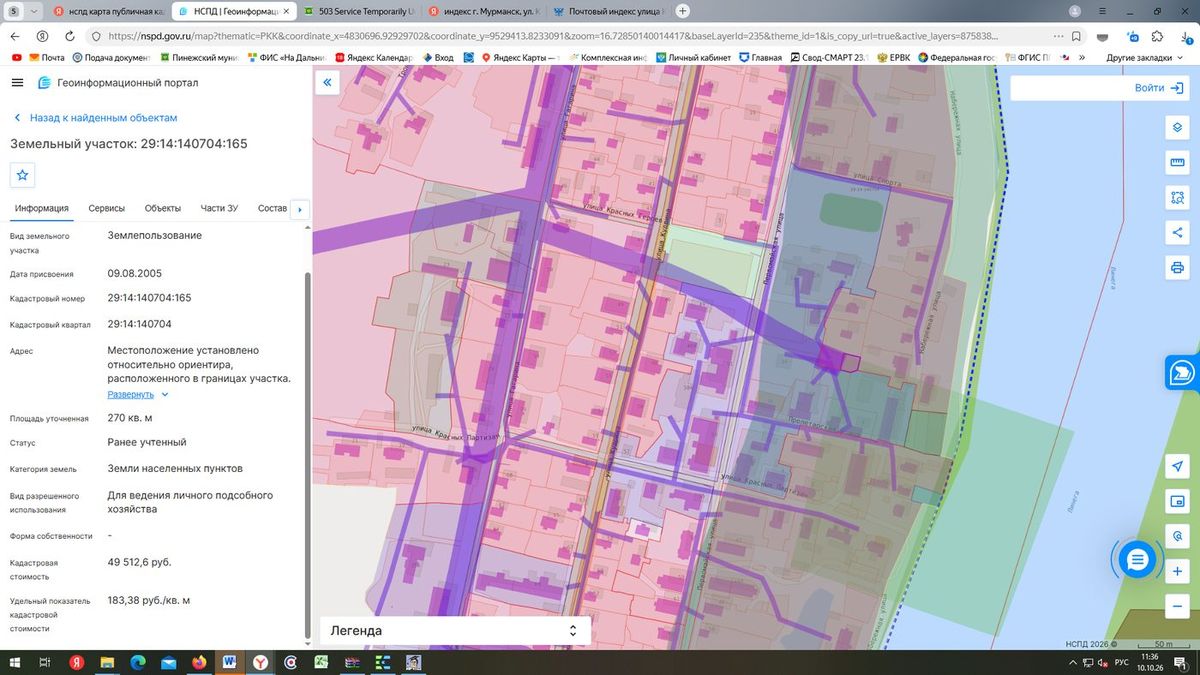The width and height of the screenshot is (1200, 675).
Task: Click the cadastral target search tool
Action: 1177,537
